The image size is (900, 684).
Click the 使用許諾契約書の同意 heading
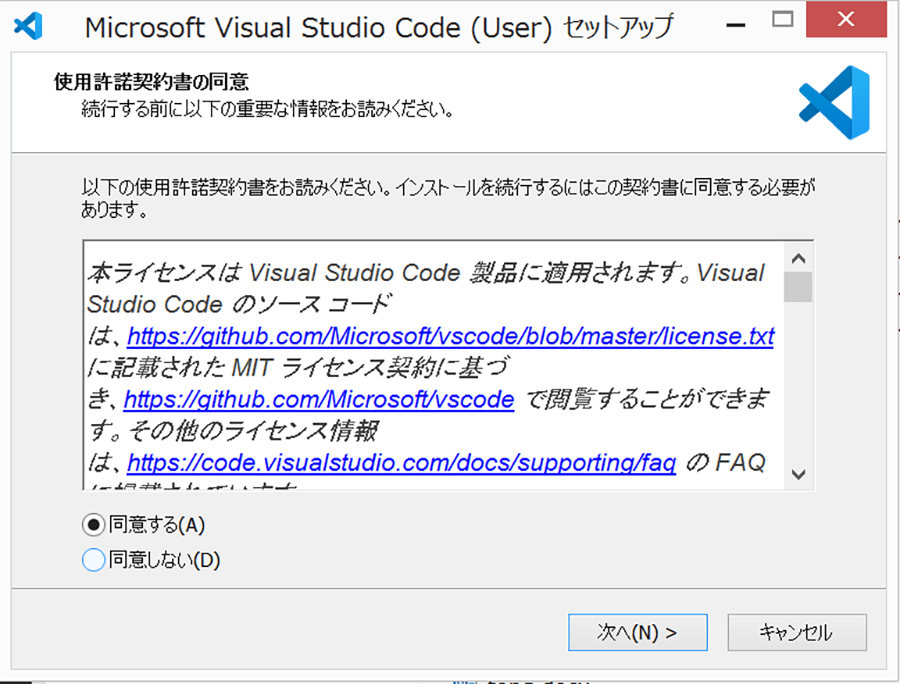pos(152,82)
